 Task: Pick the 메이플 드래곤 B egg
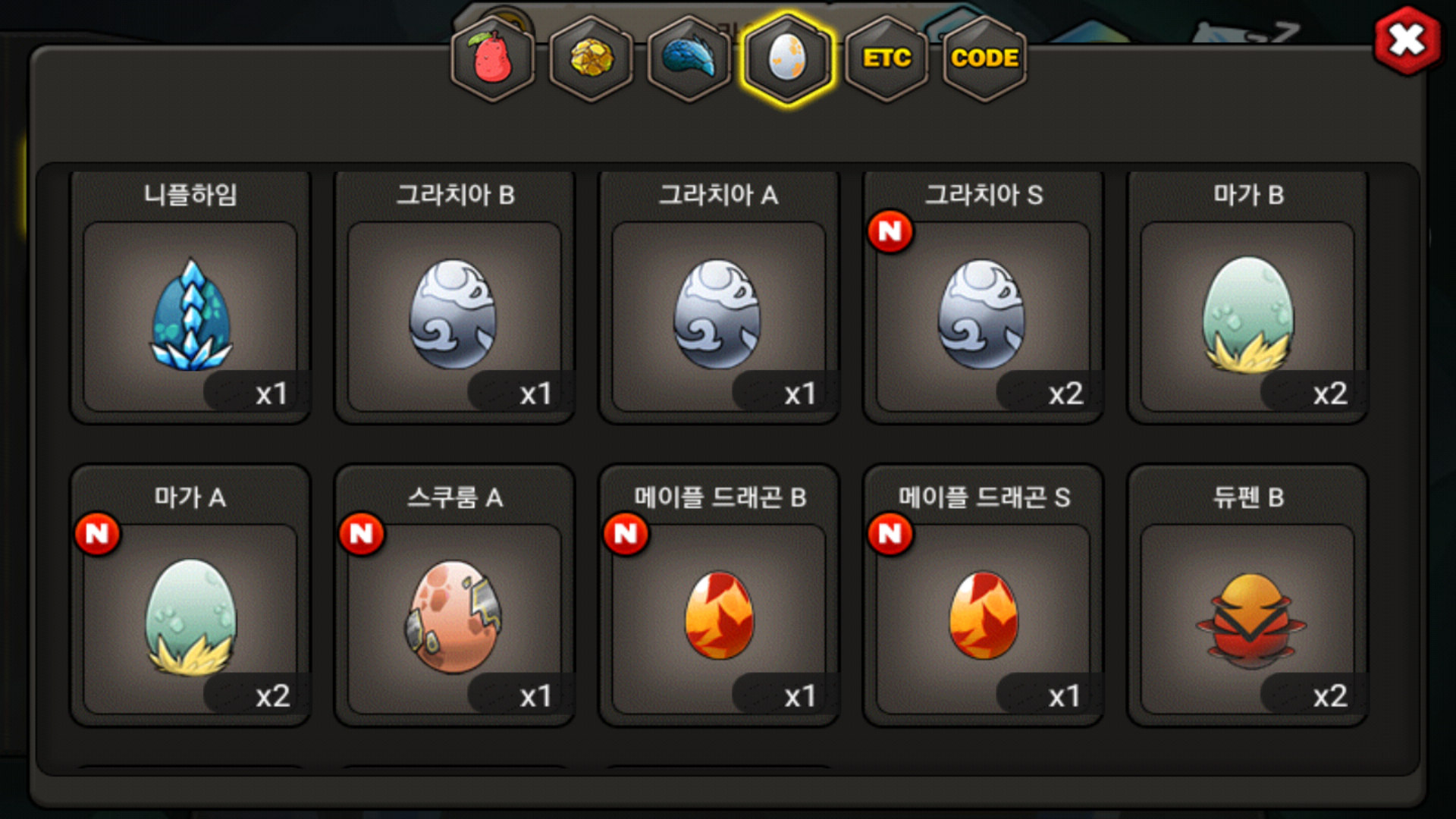pyautogui.click(x=719, y=595)
